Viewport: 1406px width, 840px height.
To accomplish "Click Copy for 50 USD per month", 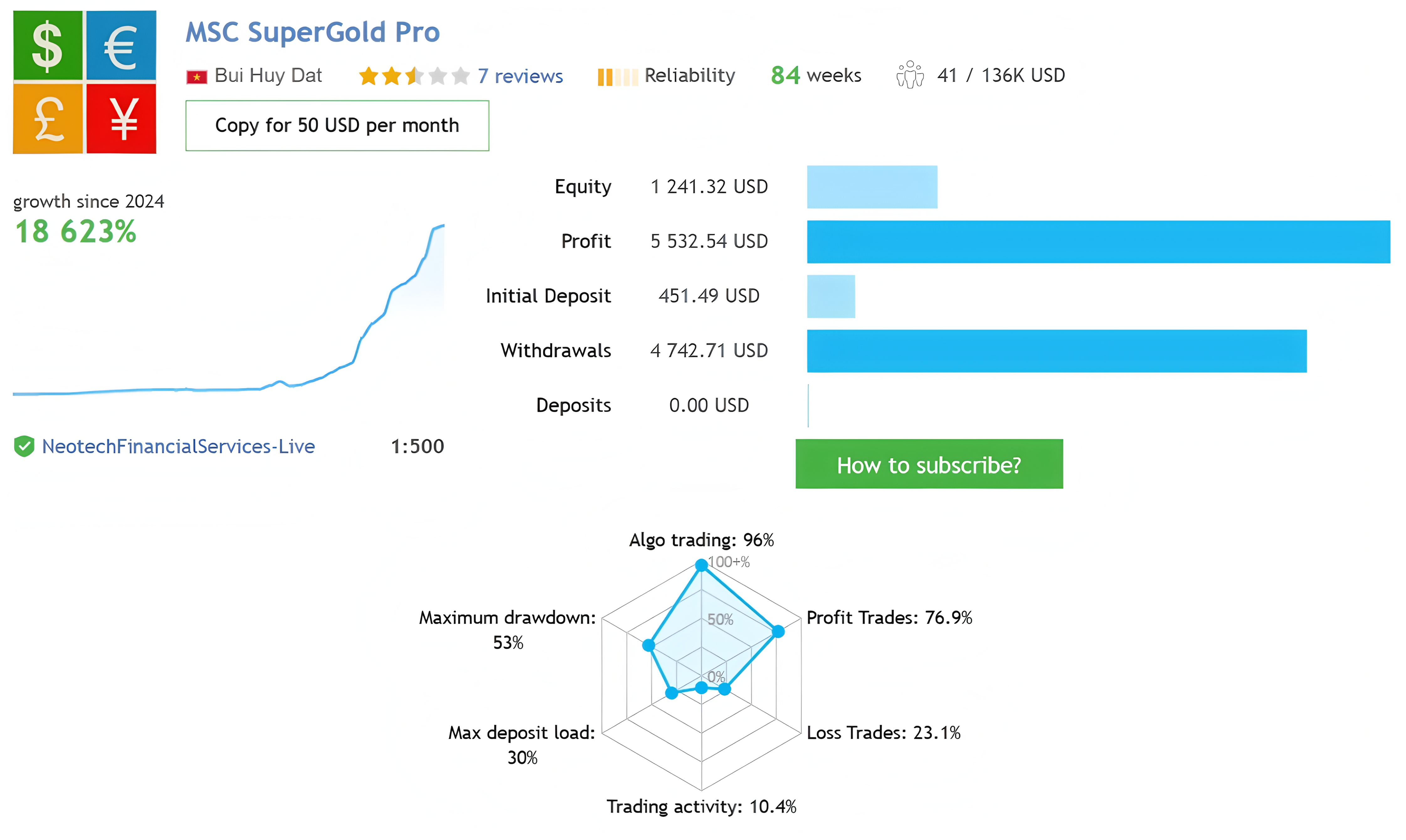I will coord(337,126).
